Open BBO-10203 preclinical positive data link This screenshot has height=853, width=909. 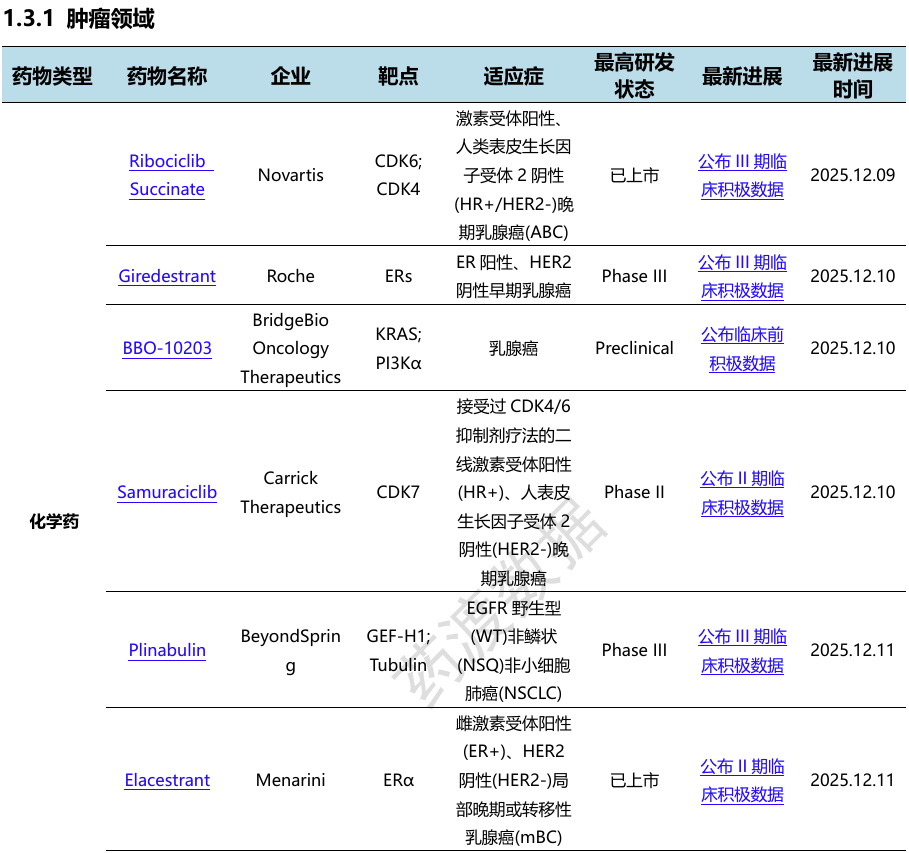pos(742,349)
